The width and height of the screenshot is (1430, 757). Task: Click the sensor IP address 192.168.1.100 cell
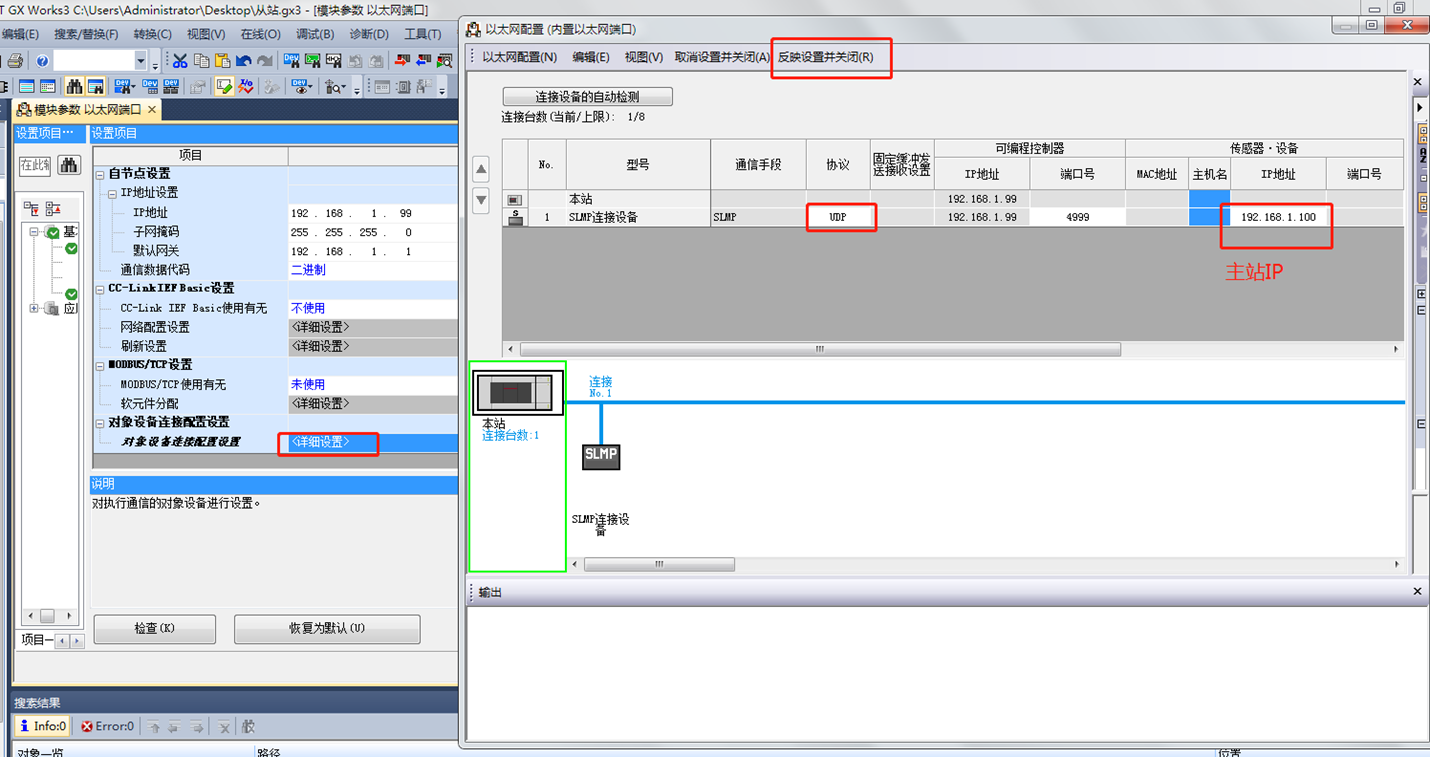(1277, 217)
